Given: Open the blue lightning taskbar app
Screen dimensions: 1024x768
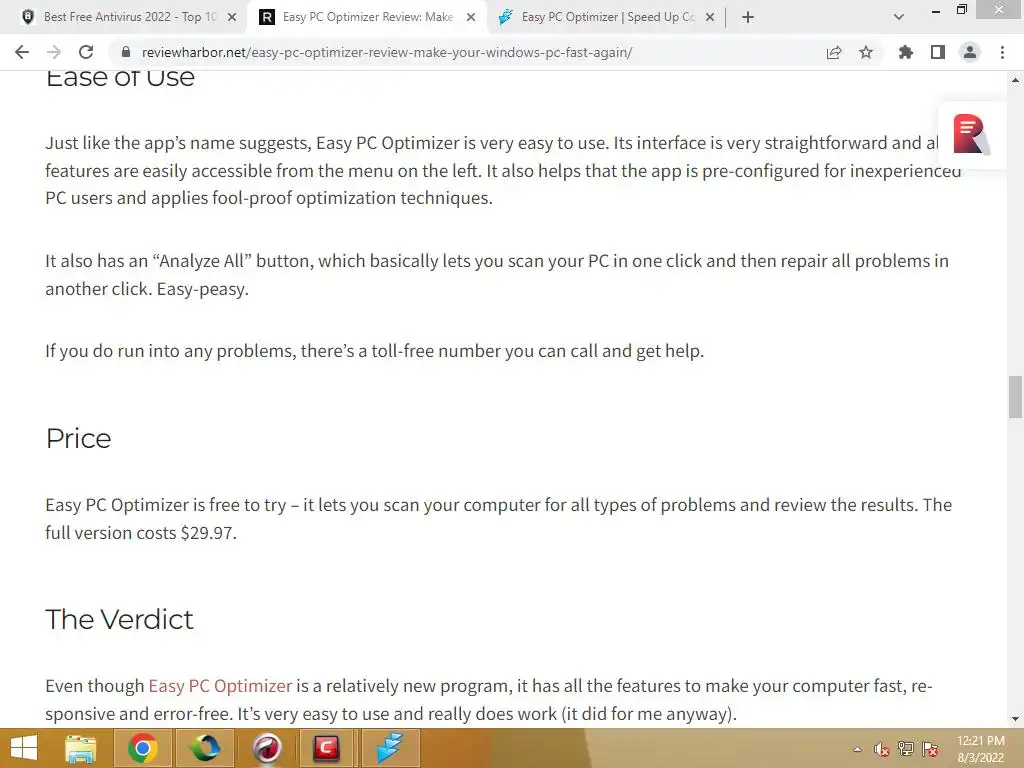Looking at the screenshot, I should coord(389,748).
